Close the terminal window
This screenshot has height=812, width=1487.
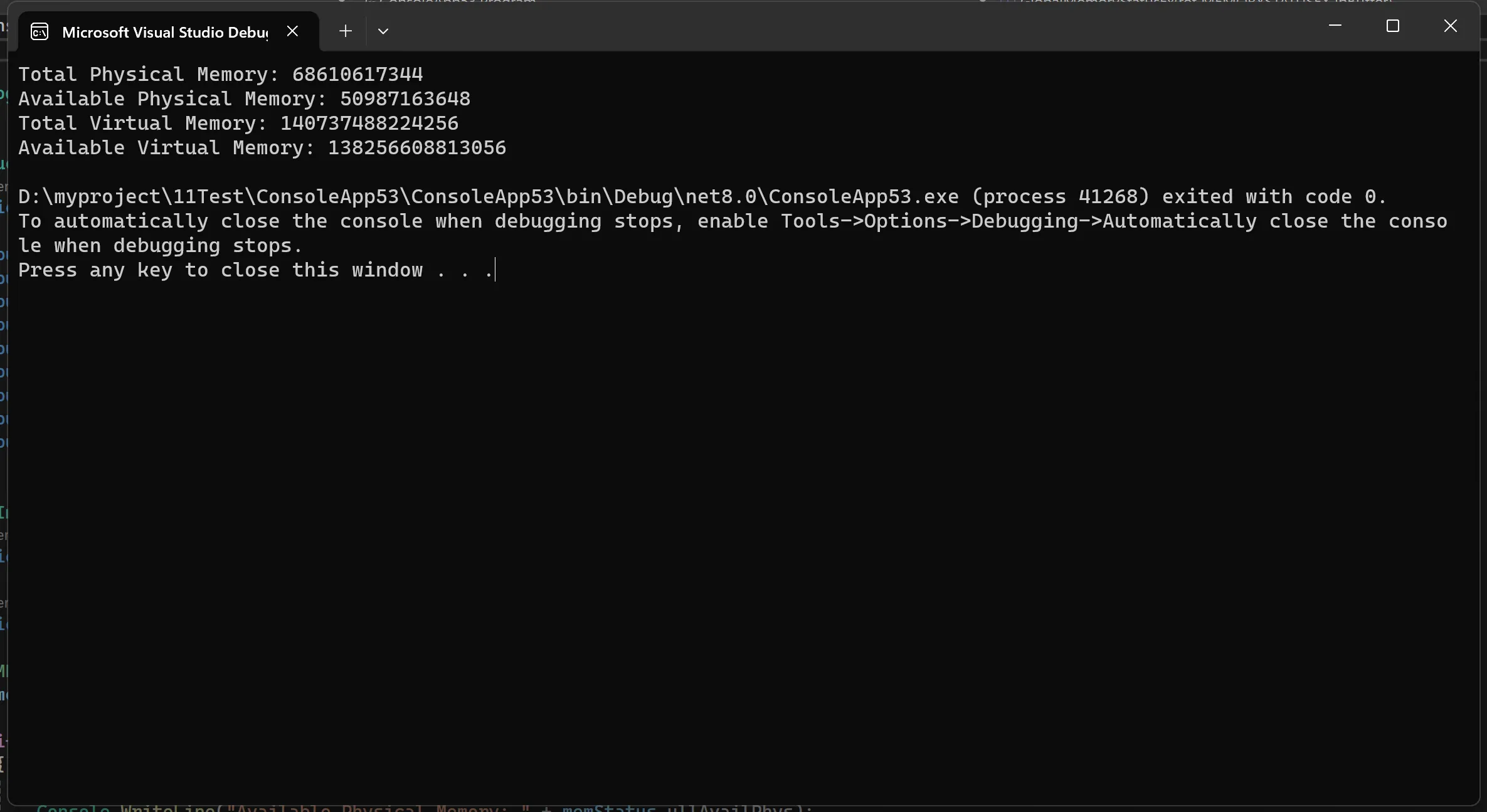click(x=1451, y=26)
